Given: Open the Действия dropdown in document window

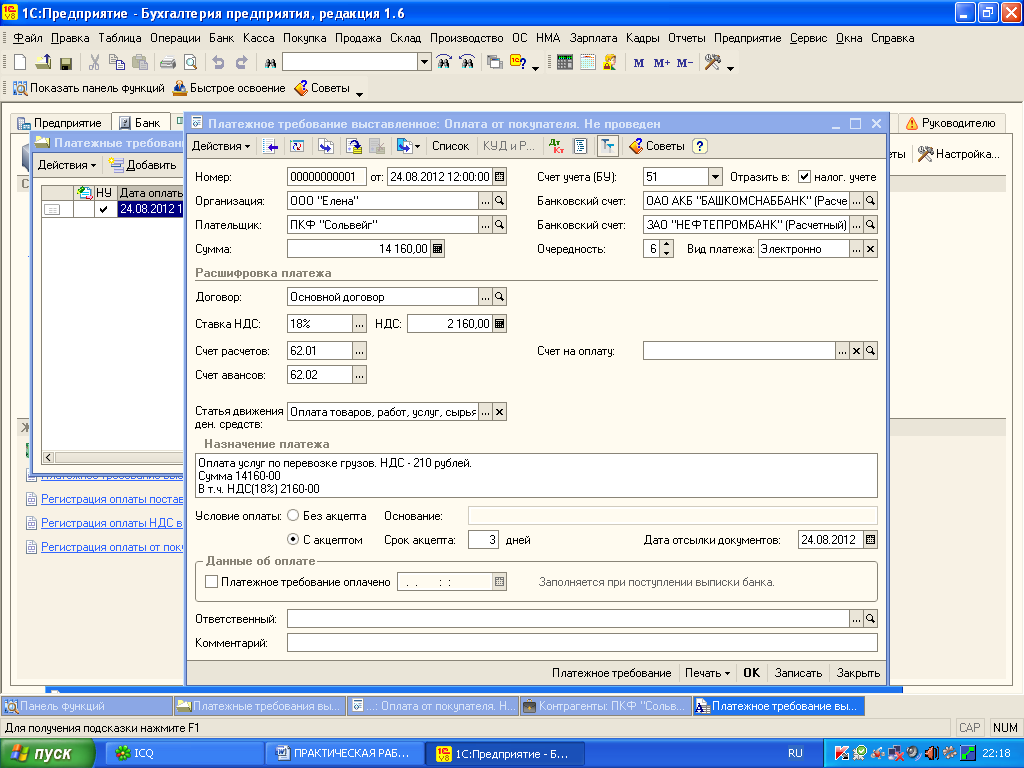Looking at the screenshot, I should coord(221,146).
